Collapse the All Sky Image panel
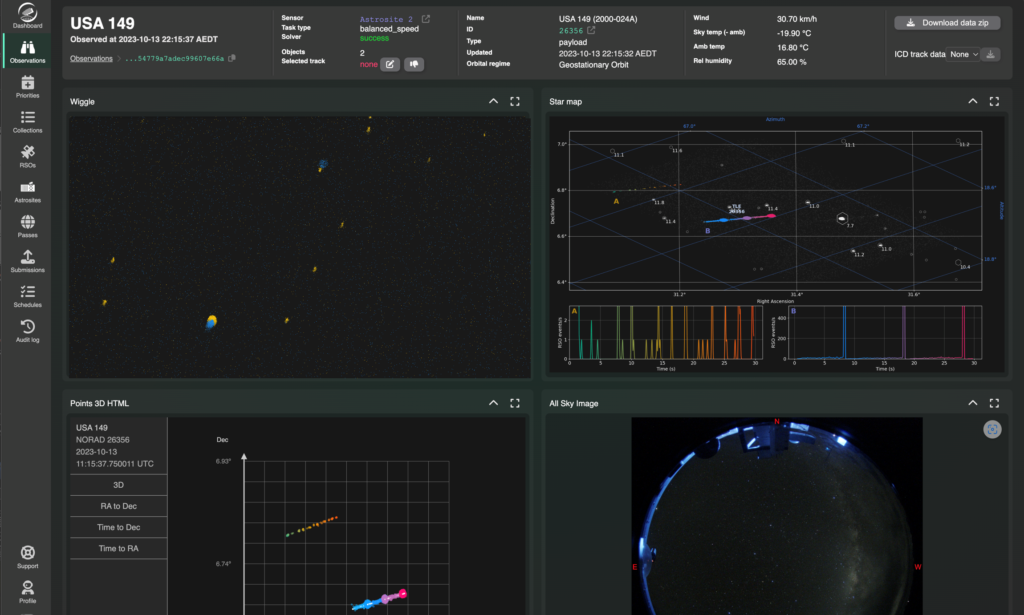 972,403
